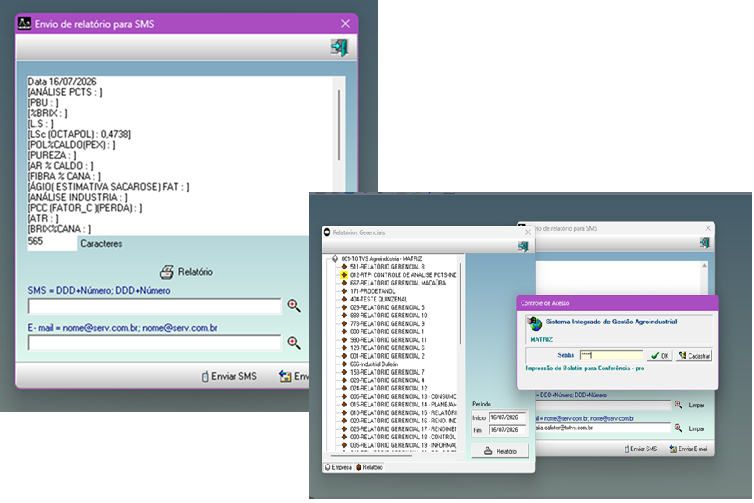Select CONTROLE DE ANALISE PCTS tree item
This screenshot has height=503, width=754.
click(x=403, y=275)
